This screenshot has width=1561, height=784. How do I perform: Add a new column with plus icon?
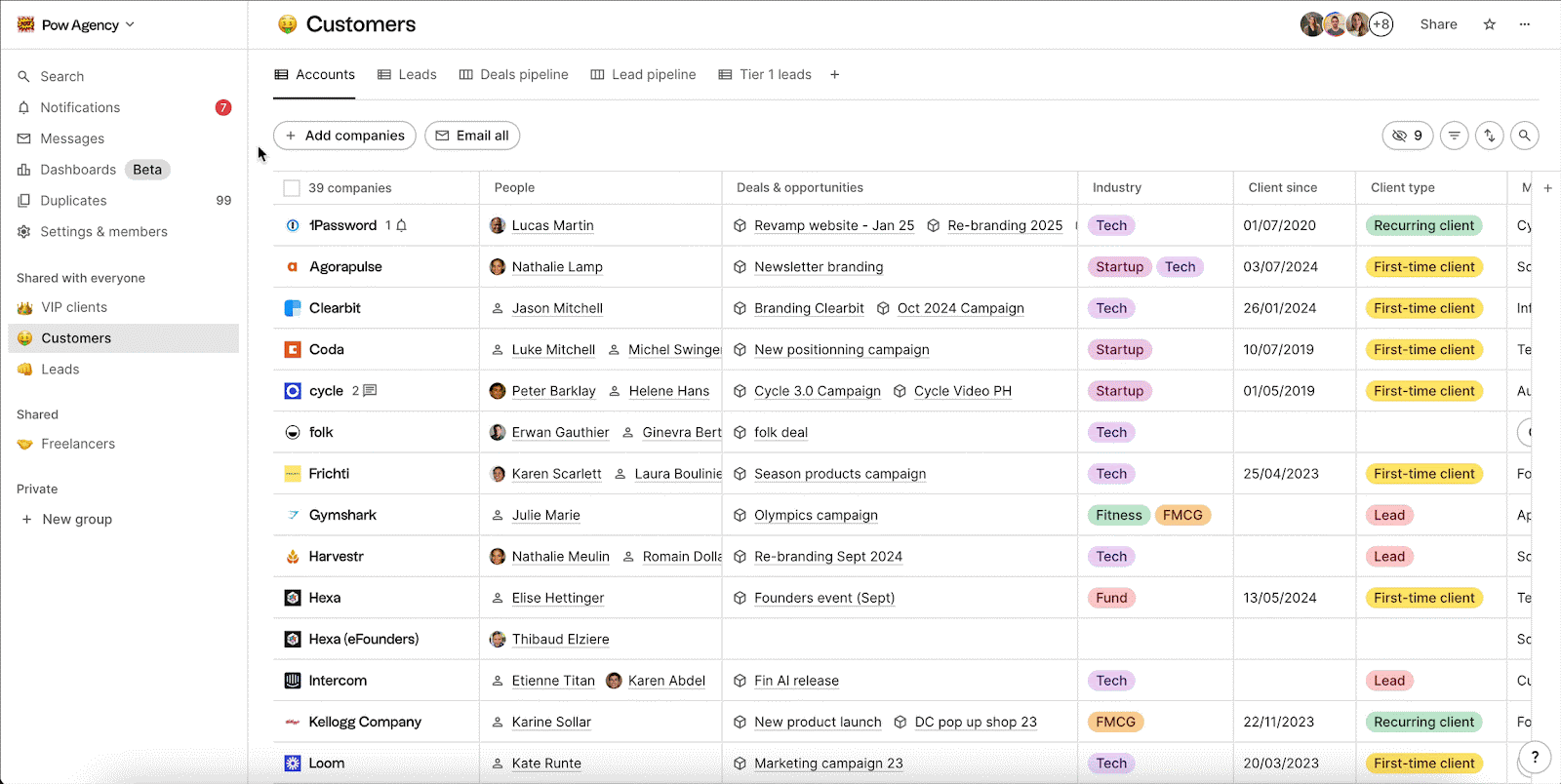[1547, 188]
